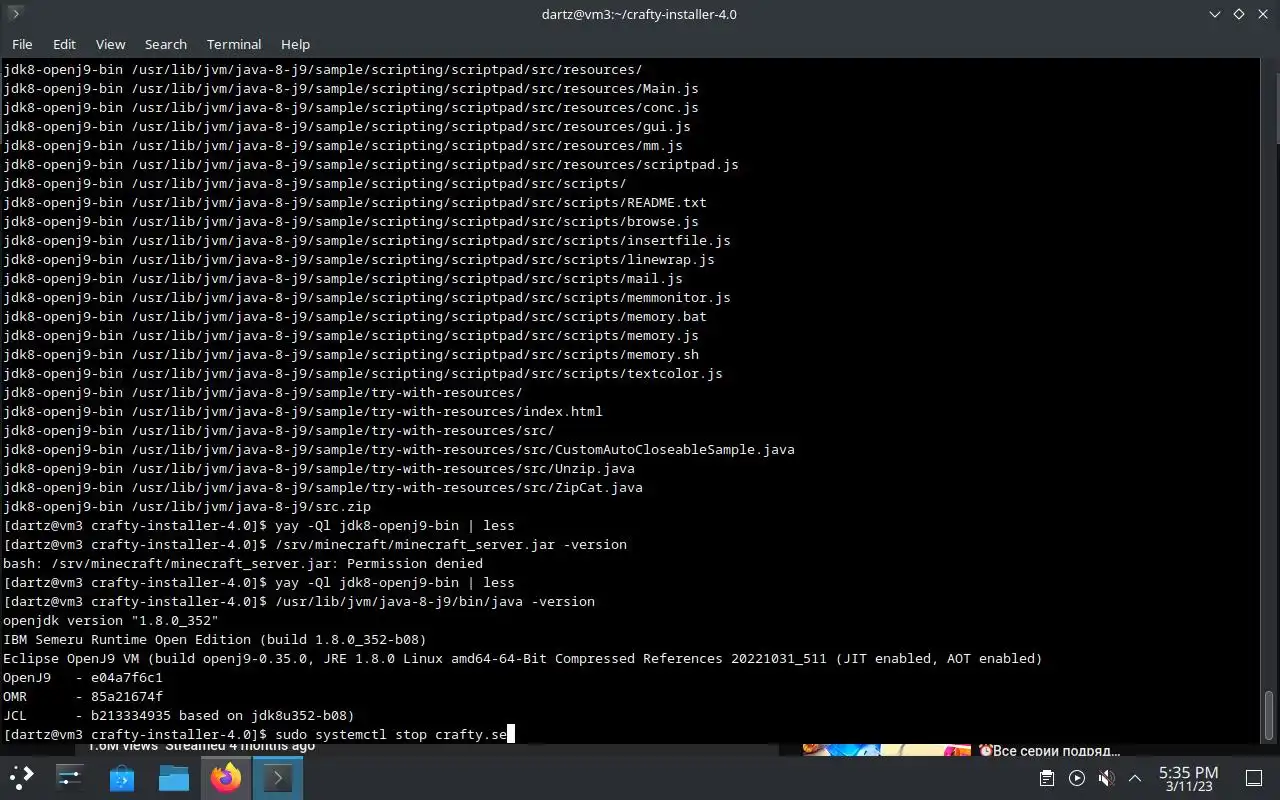The height and width of the screenshot is (800, 1280).
Task: Expand hidden system tray icons
Action: click(1135, 778)
